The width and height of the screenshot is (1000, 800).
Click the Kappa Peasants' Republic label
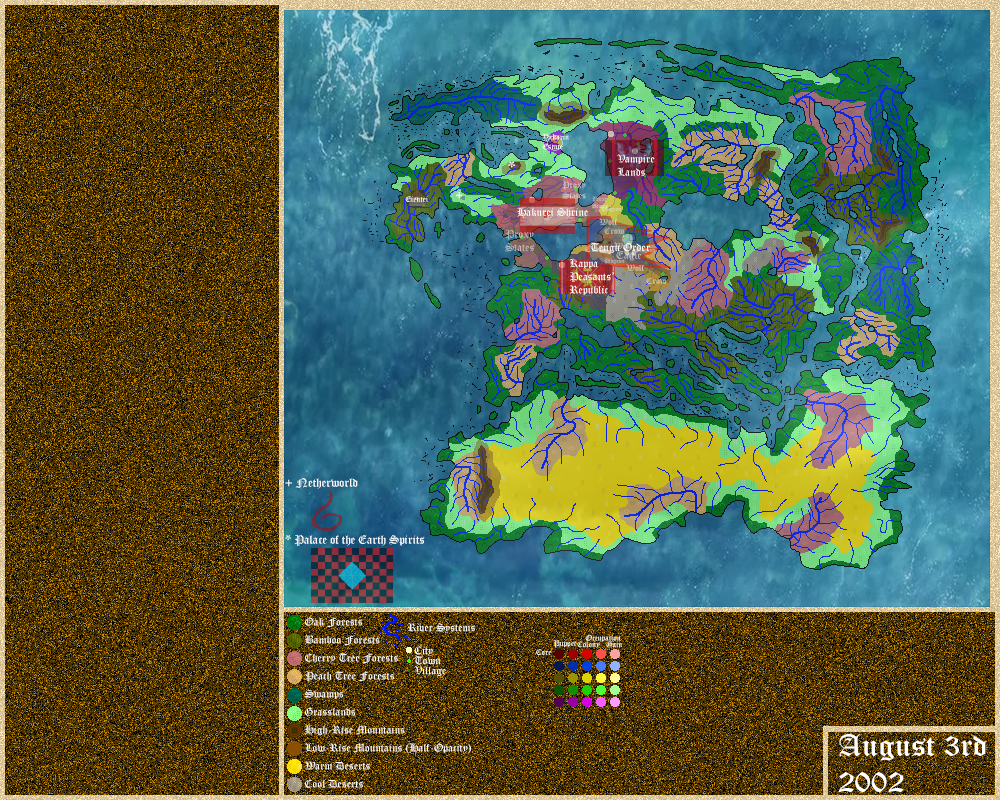click(x=590, y=277)
